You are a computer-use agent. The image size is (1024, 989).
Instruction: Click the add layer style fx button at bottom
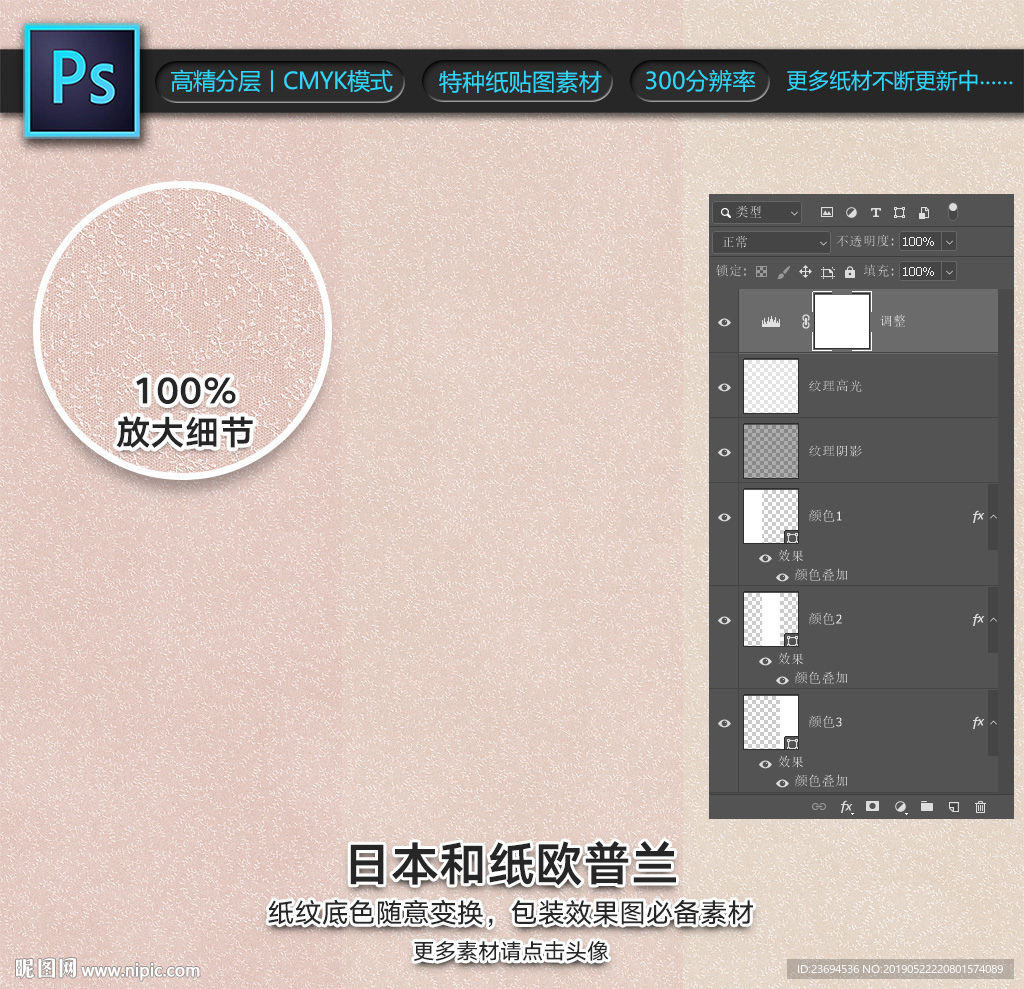(846, 807)
